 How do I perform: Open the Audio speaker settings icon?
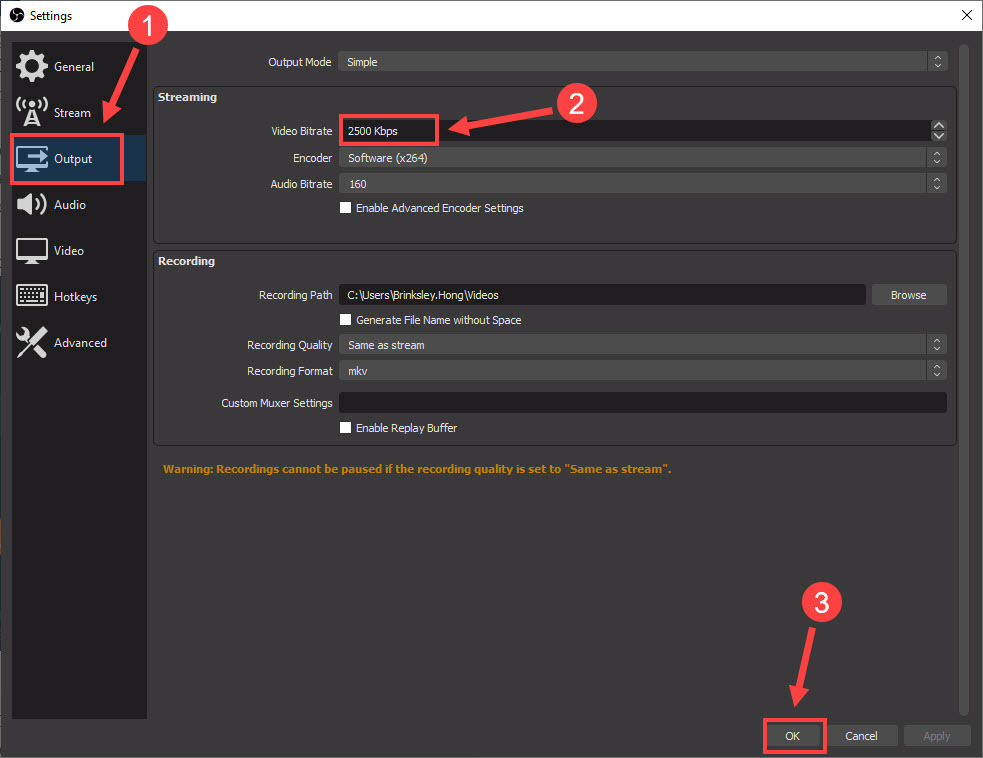(x=31, y=204)
